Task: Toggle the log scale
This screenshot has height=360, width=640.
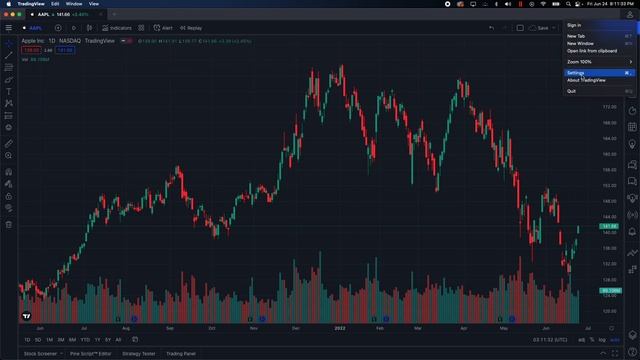Action: click(x=602, y=340)
